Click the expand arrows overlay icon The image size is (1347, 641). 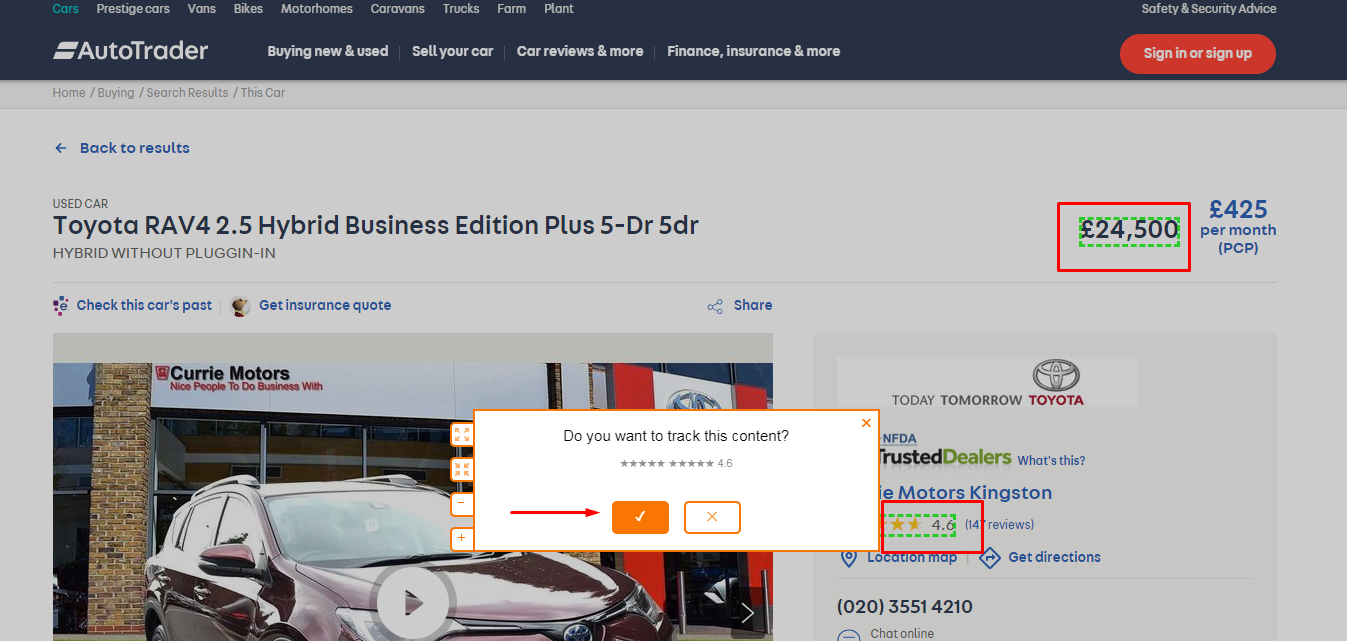[x=462, y=434]
